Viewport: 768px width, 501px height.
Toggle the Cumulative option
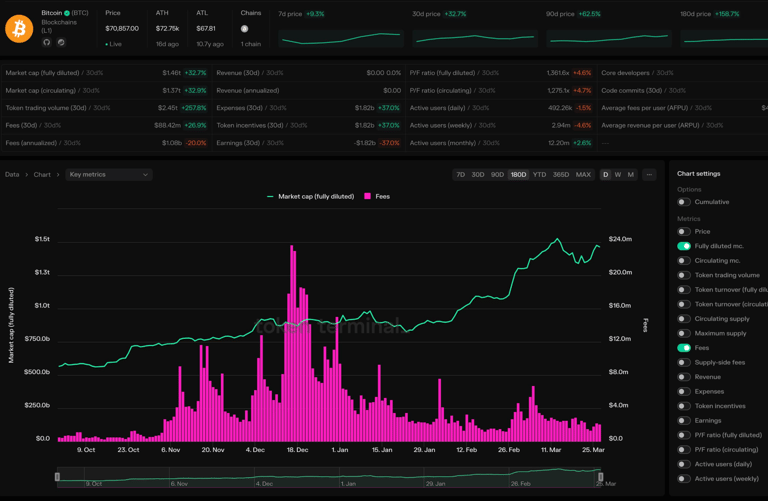tap(684, 202)
